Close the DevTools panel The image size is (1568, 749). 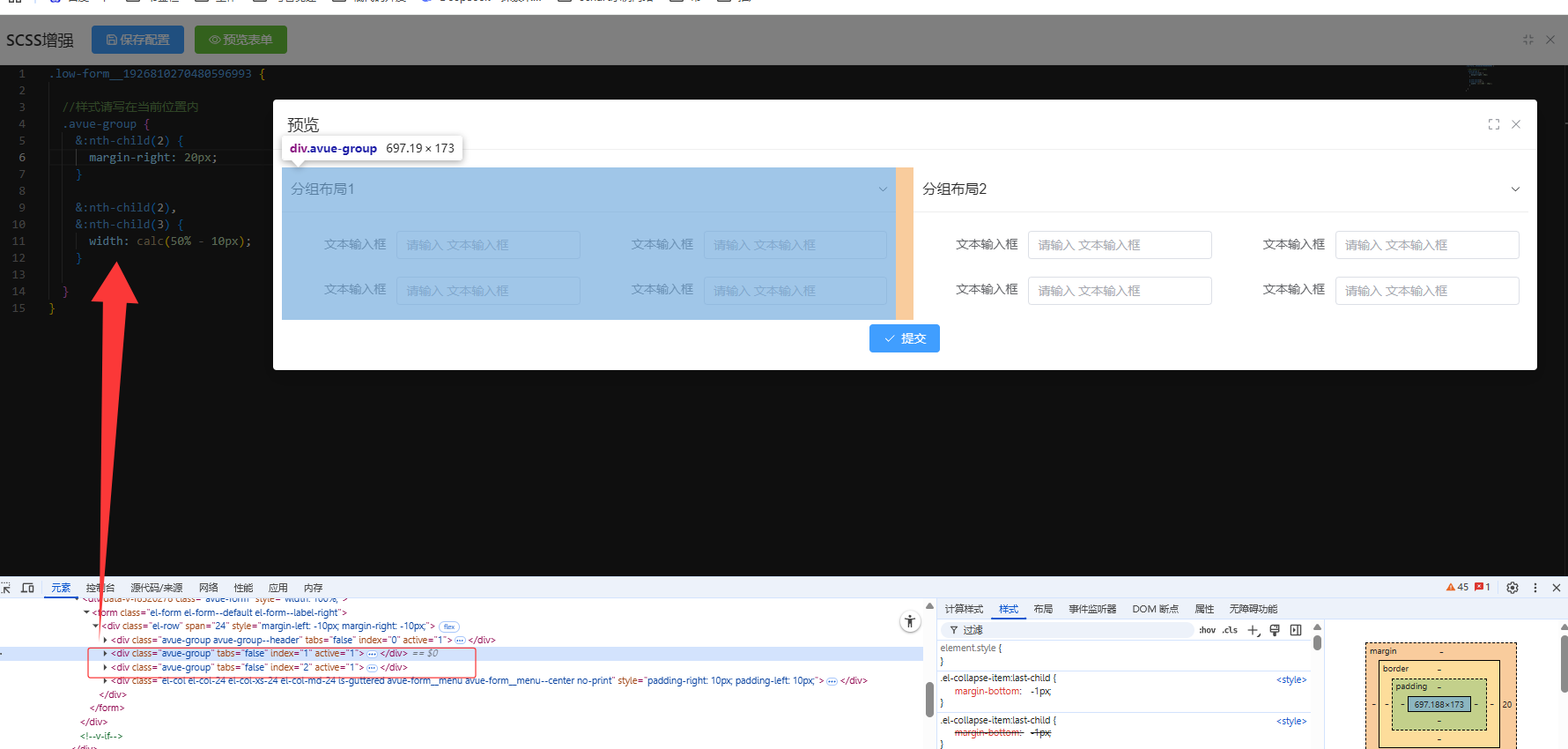[x=1557, y=588]
